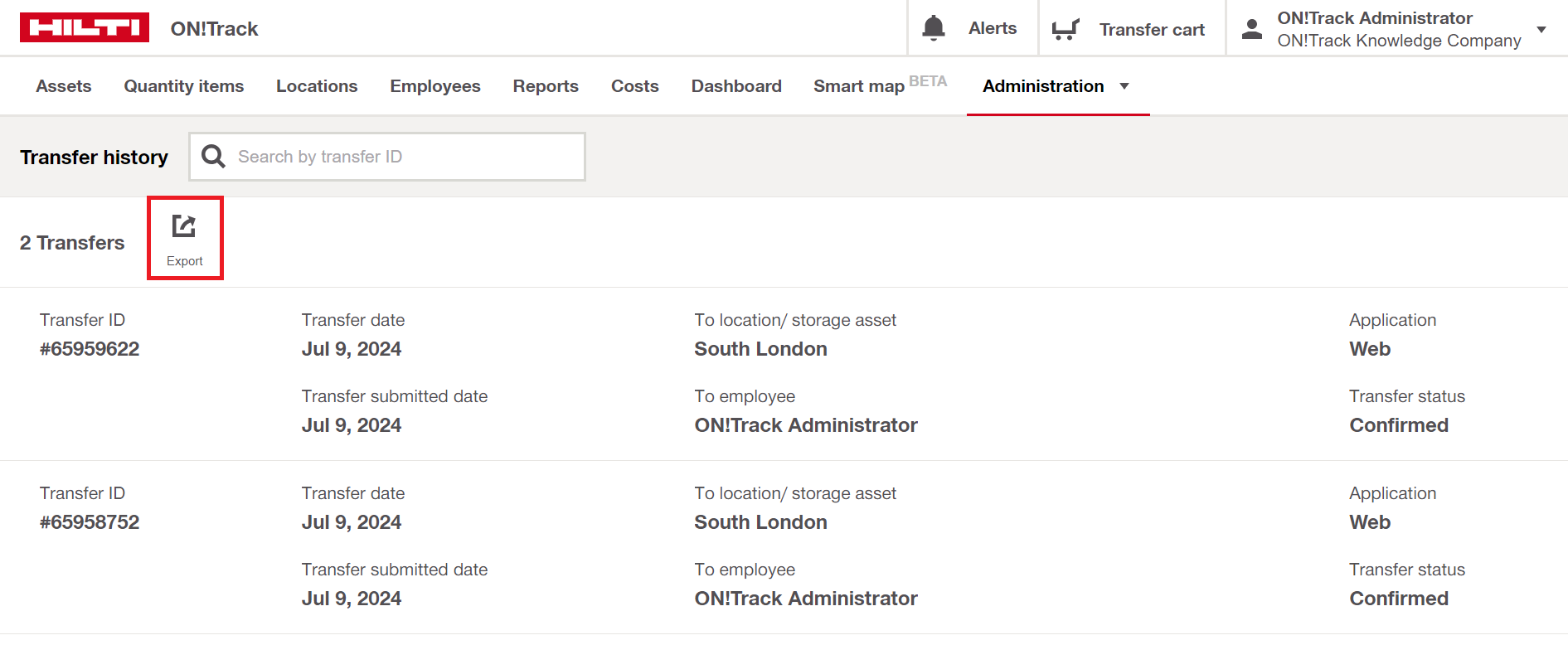Click ON!Track Knowledge Company name
1568x645 pixels.
pos(1399,41)
